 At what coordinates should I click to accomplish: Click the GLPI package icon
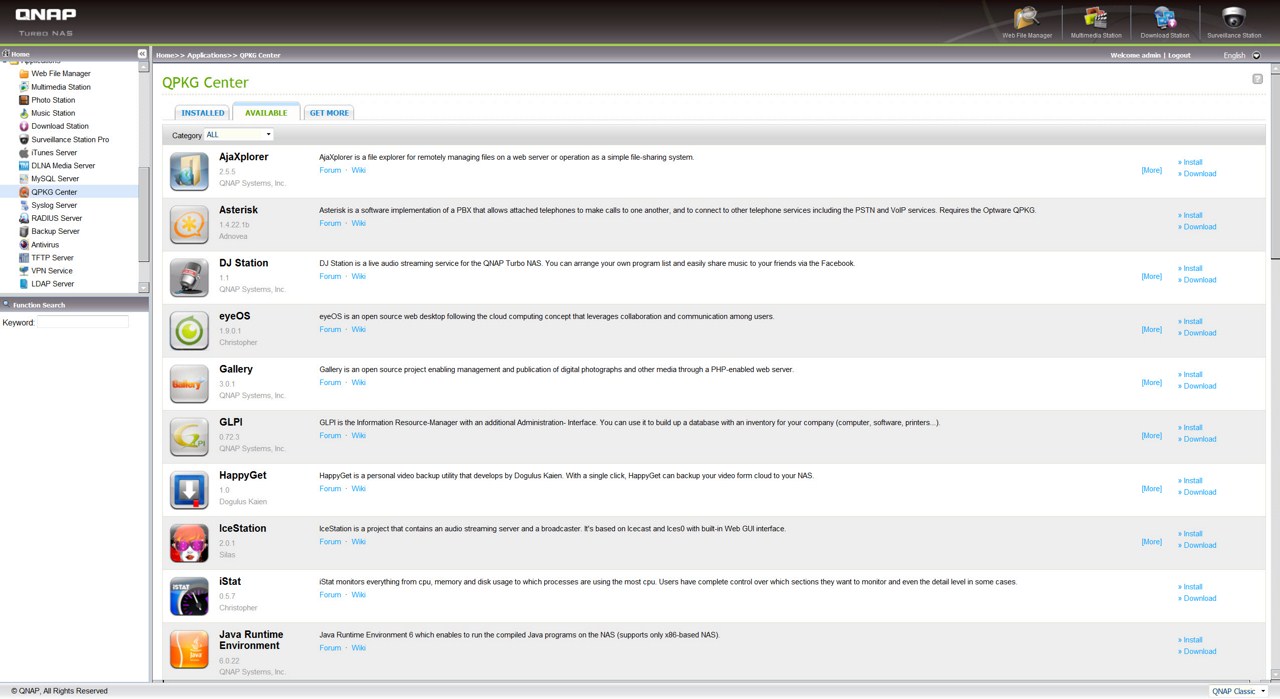[189, 436]
